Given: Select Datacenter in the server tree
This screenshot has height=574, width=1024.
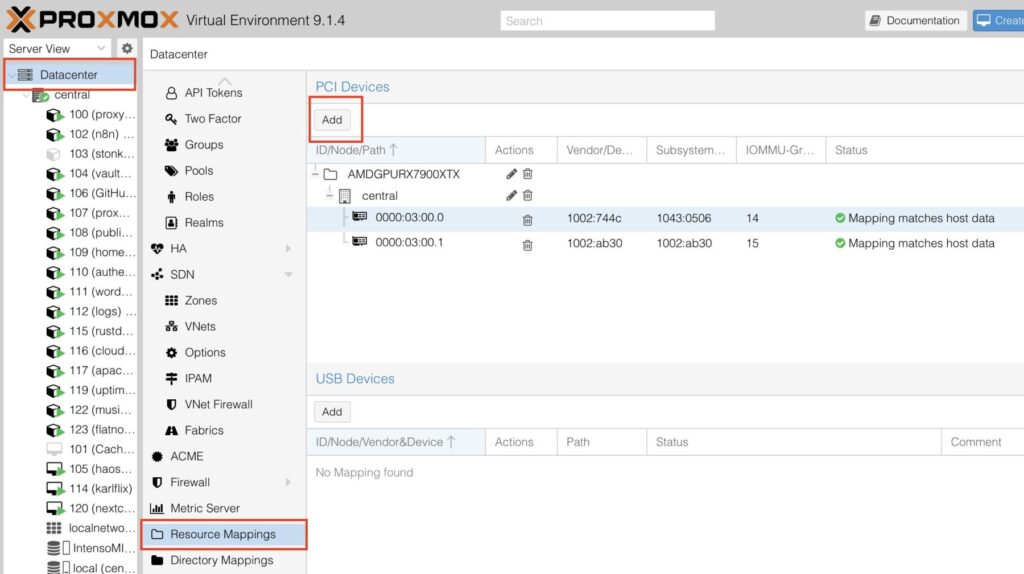Looking at the screenshot, I should (x=69, y=75).
